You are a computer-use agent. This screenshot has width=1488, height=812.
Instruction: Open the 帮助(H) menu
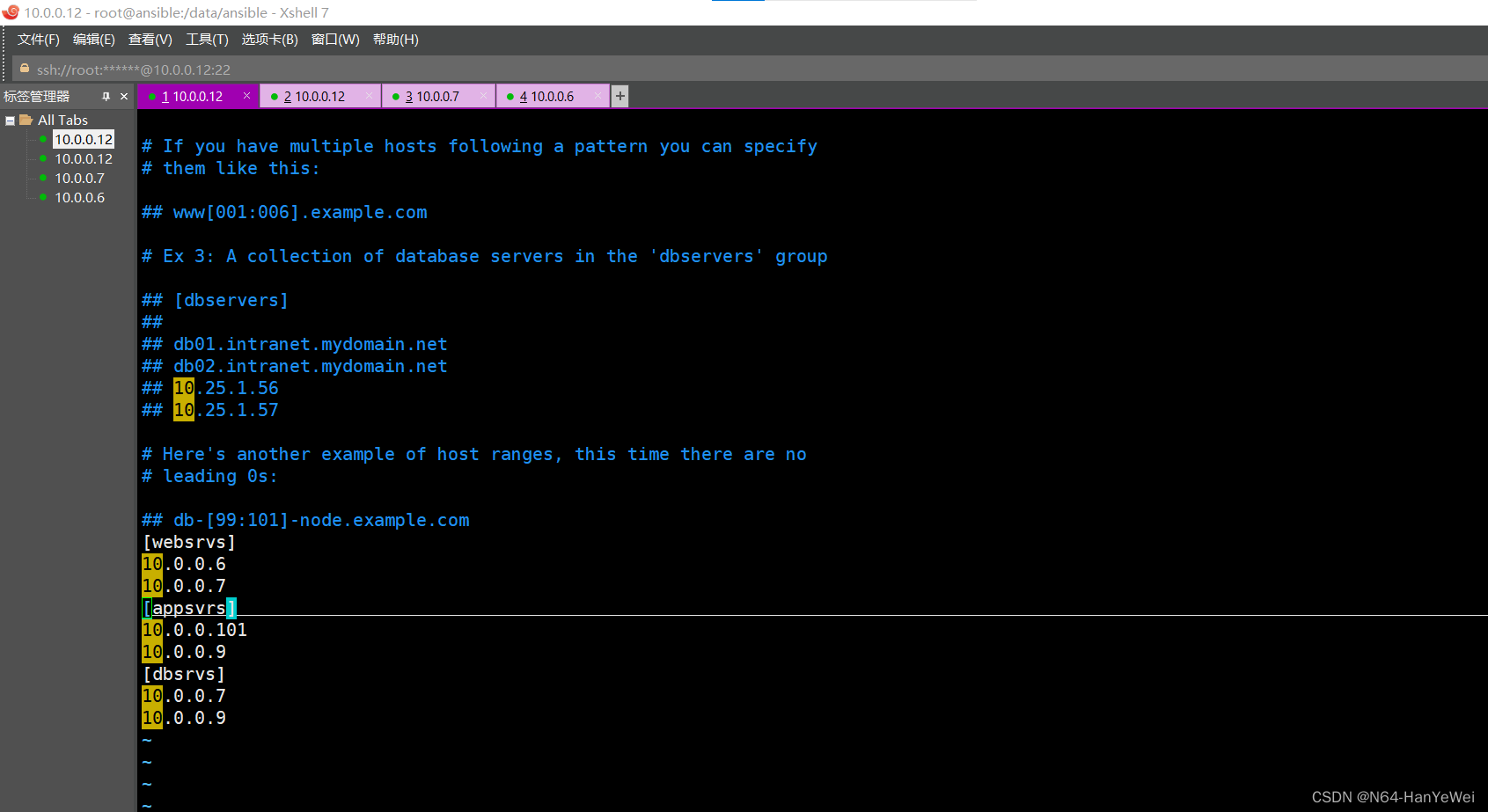396,40
